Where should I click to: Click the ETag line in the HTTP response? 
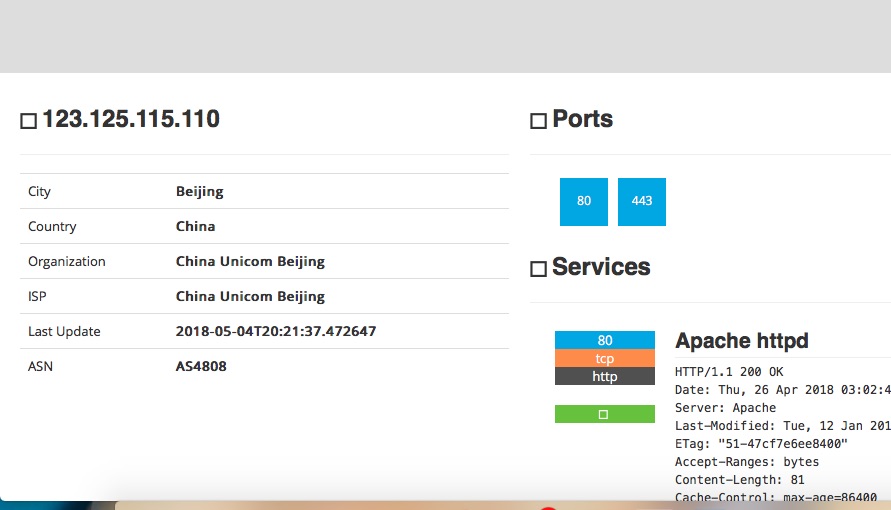(x=761, y=443)
